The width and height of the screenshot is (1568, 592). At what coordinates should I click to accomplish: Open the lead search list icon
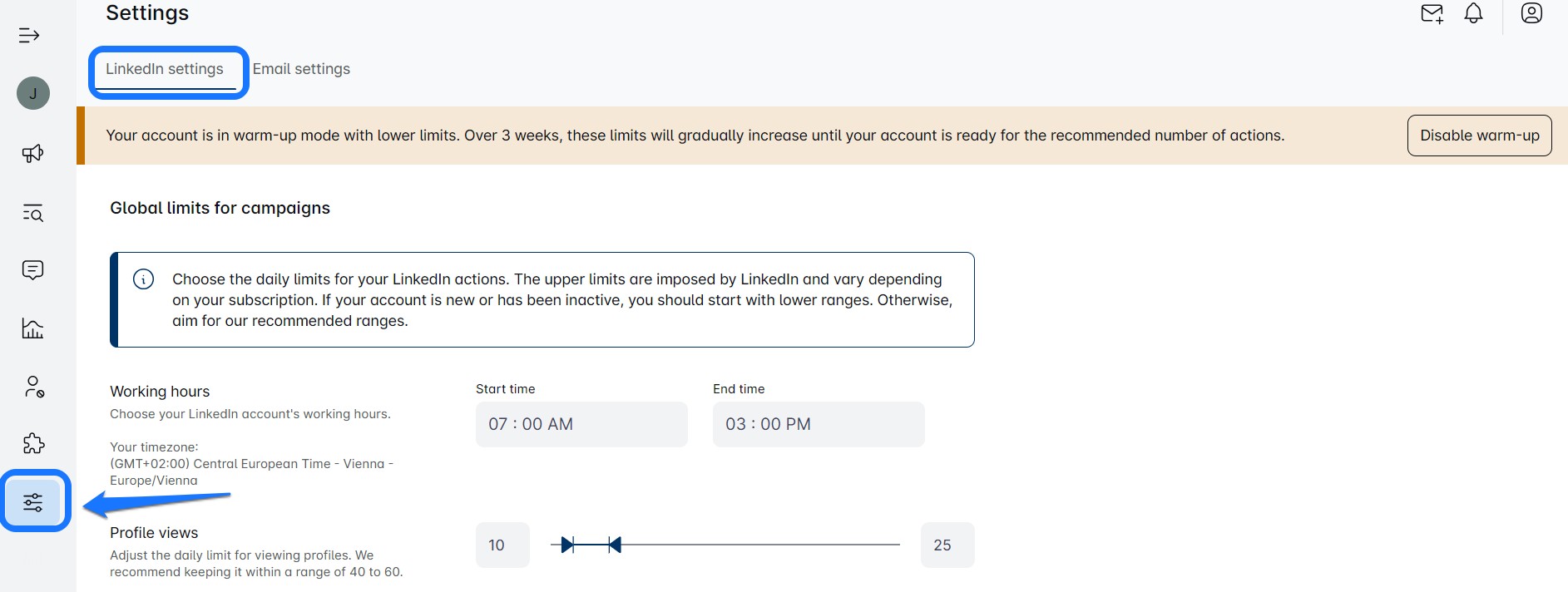pos(32,213)
